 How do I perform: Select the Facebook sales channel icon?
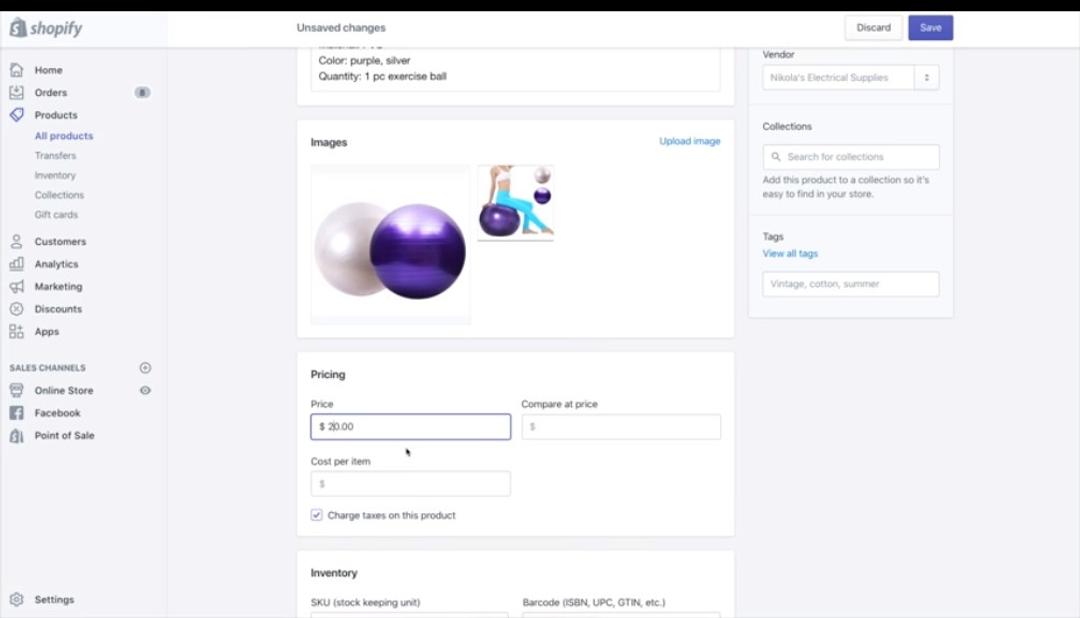click(x=15, y=412)
